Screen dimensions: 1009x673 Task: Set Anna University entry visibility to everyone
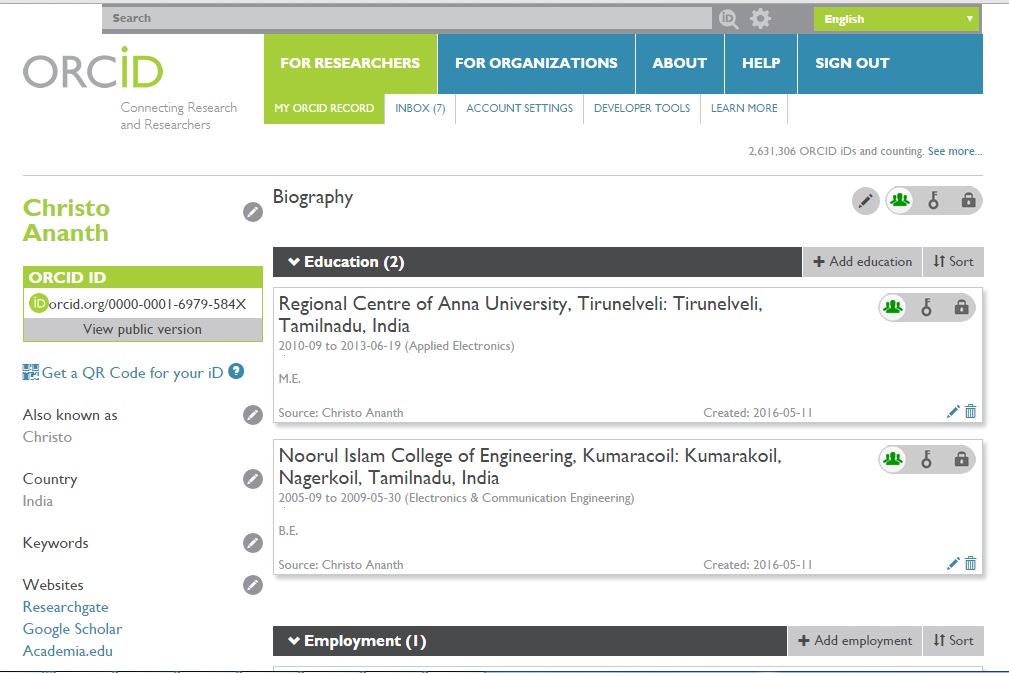pos(893,308)
